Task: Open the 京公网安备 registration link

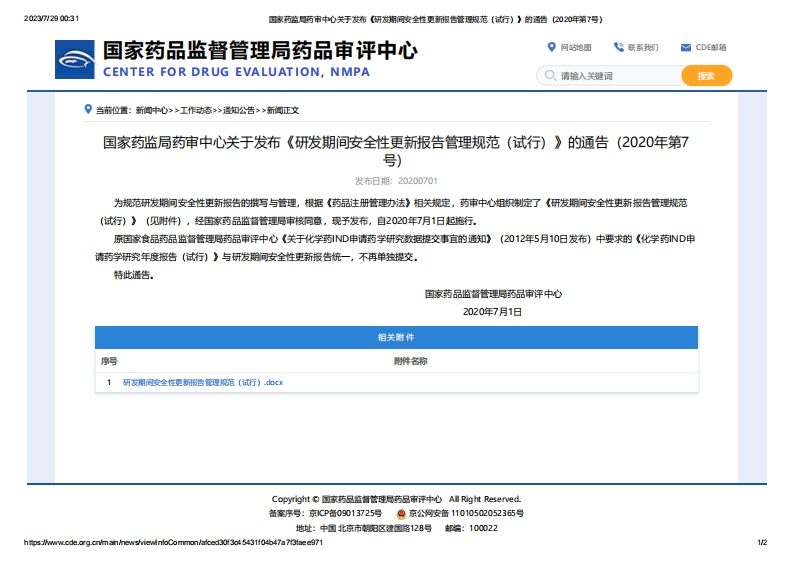Action: (465, 513)
